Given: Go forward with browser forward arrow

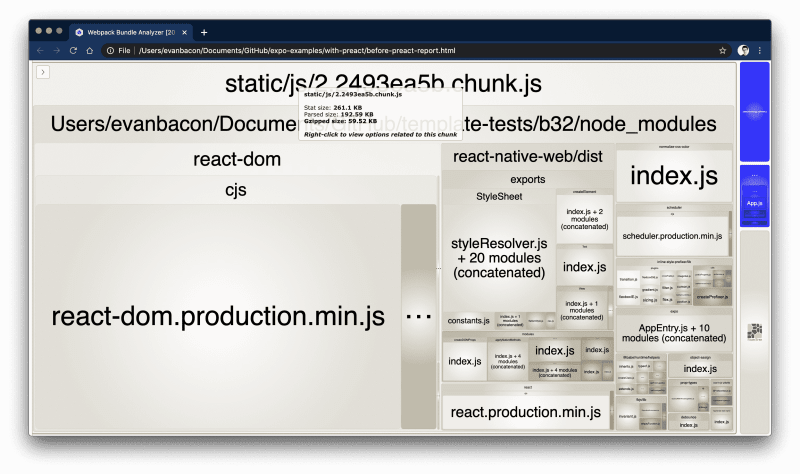Looking at the screenshot, I should [57, 51].
